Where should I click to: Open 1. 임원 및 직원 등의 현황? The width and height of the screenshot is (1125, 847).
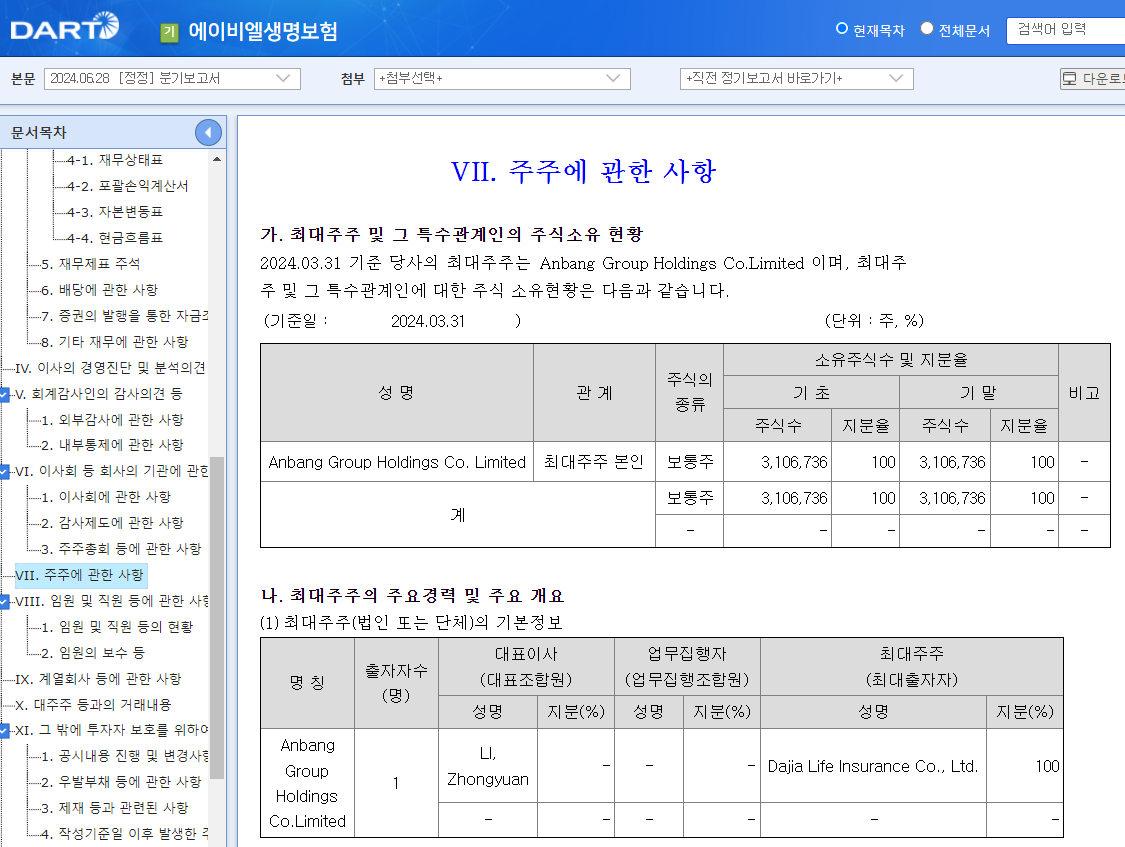click(x=117, y=627)
